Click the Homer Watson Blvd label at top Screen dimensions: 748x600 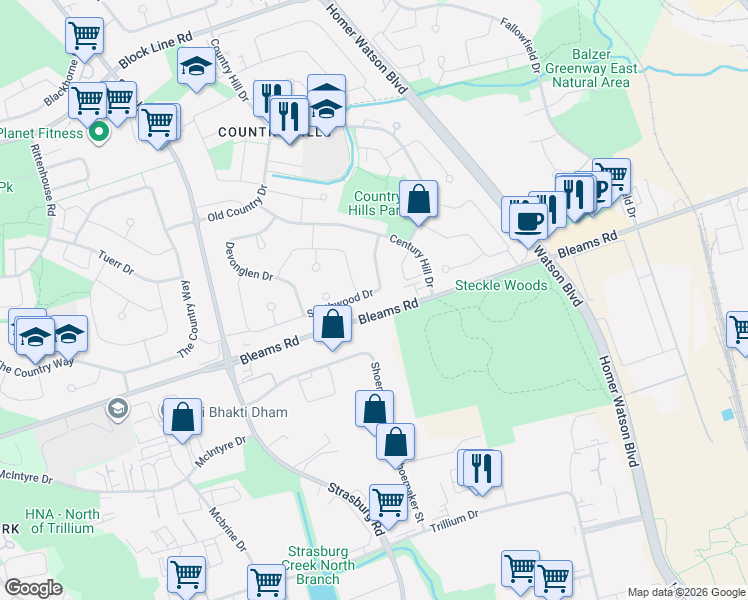click(366, 48)
